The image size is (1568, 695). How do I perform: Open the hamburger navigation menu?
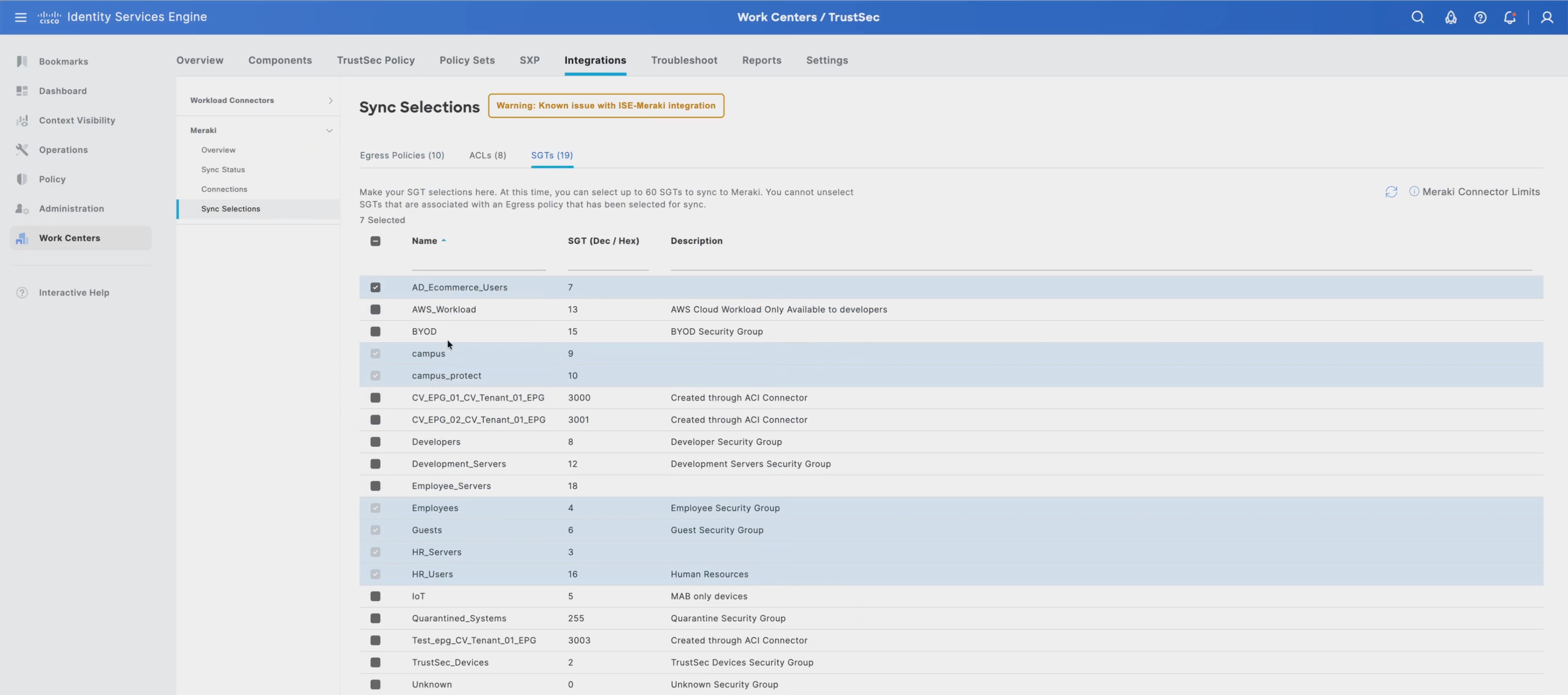(21, 17)
